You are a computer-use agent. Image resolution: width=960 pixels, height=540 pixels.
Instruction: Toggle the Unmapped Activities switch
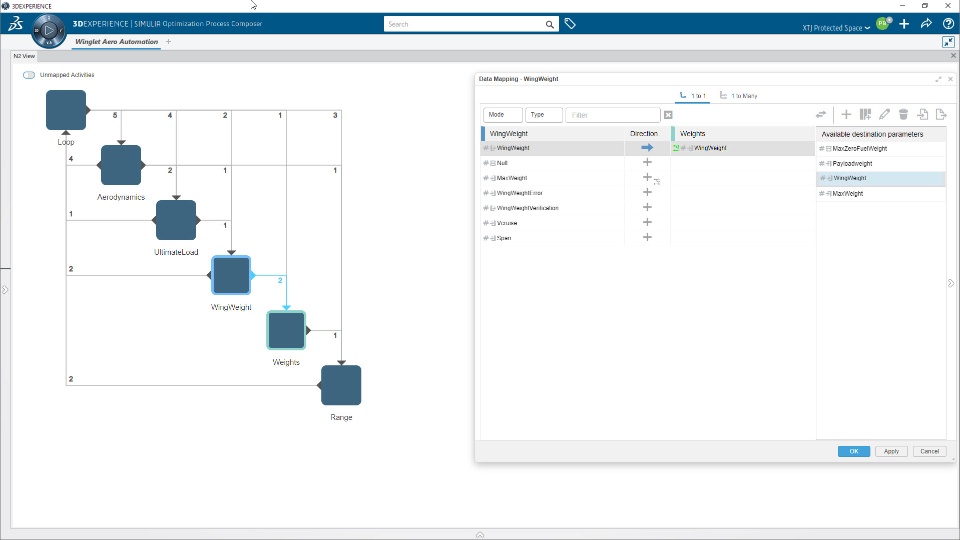pyautogui.click(x=29, y=75)
